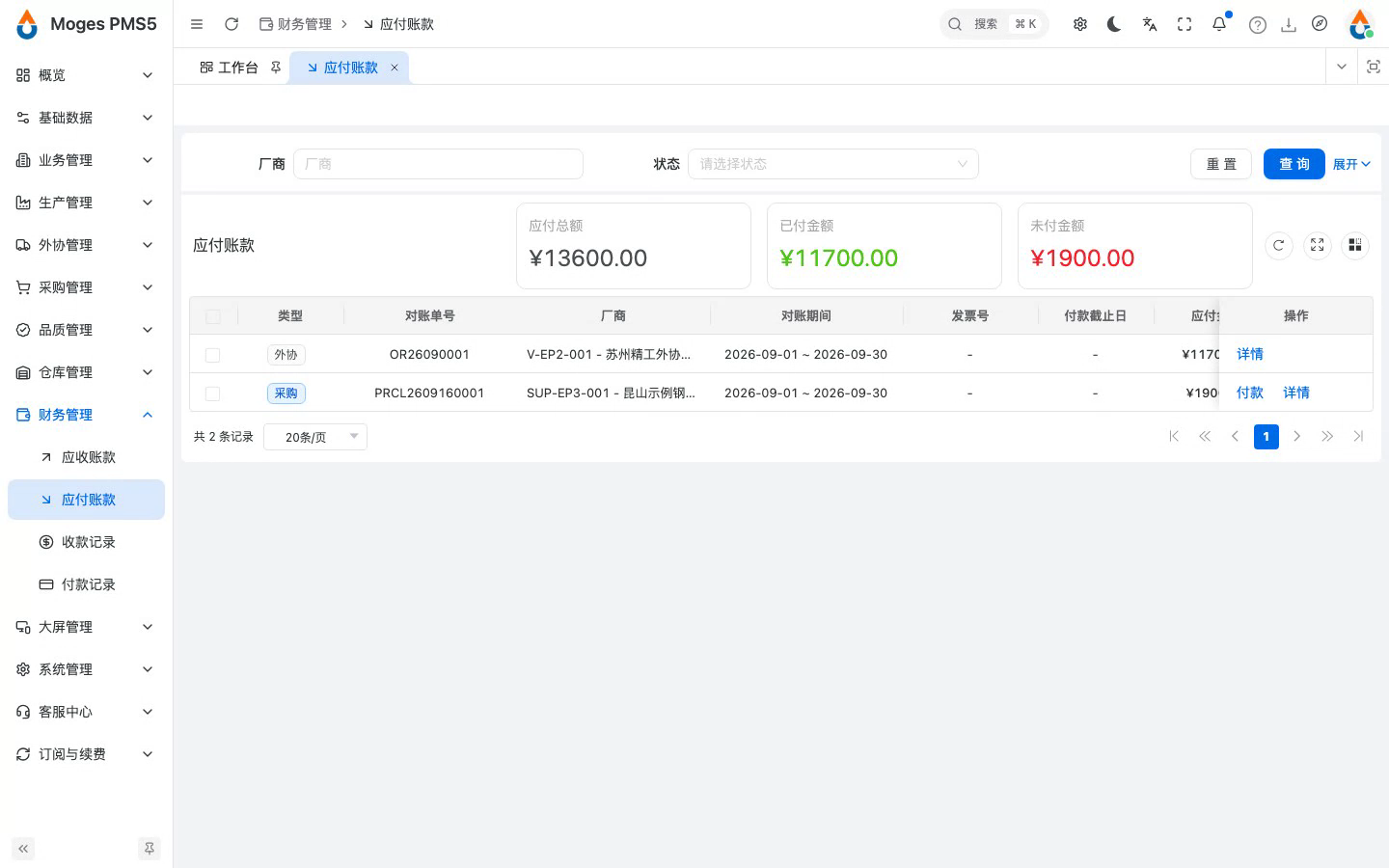This screenshot has width=1389, height=868.
Task: Click the 重置 button
Action: point(1221,164)
